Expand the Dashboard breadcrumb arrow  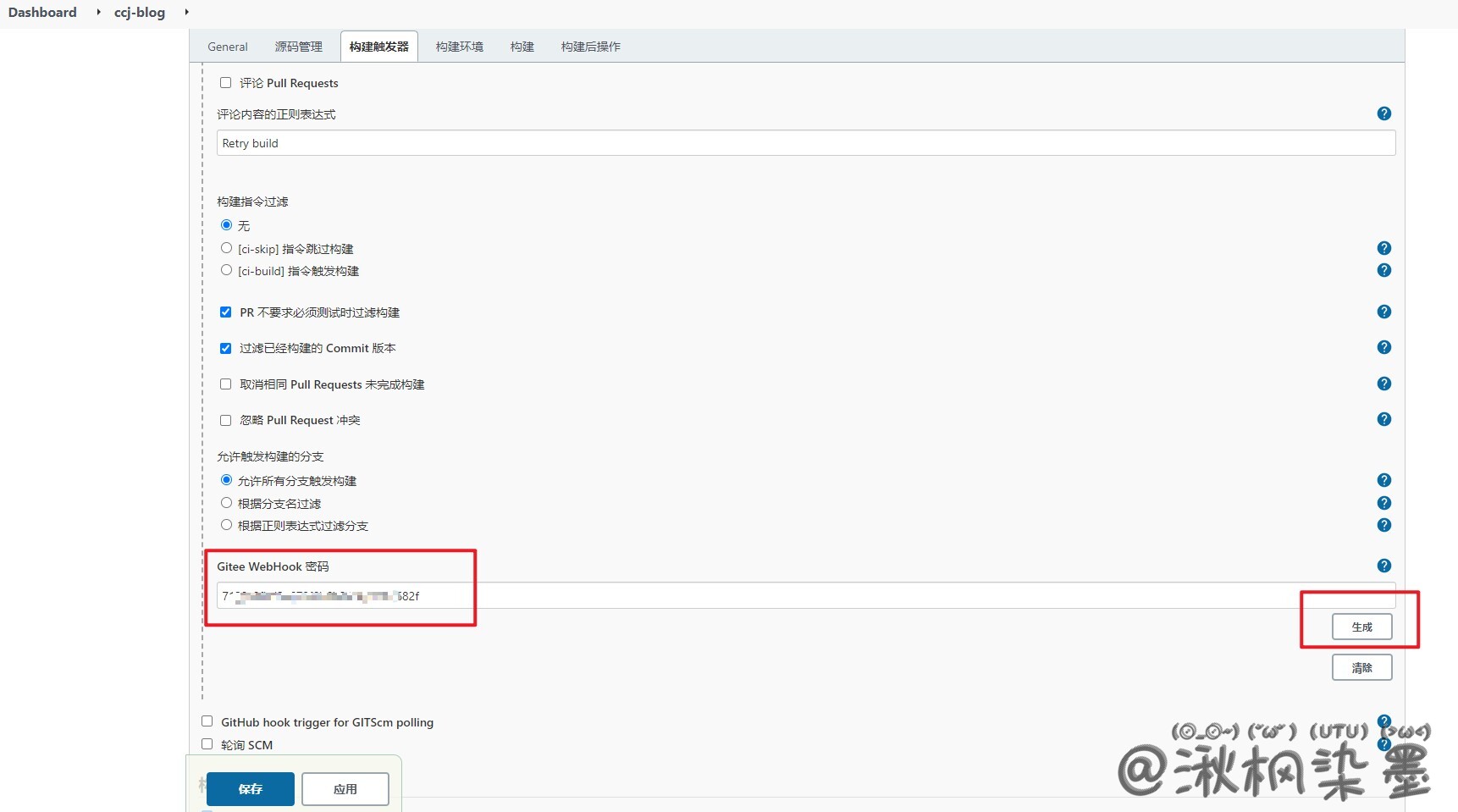point(98,12)
